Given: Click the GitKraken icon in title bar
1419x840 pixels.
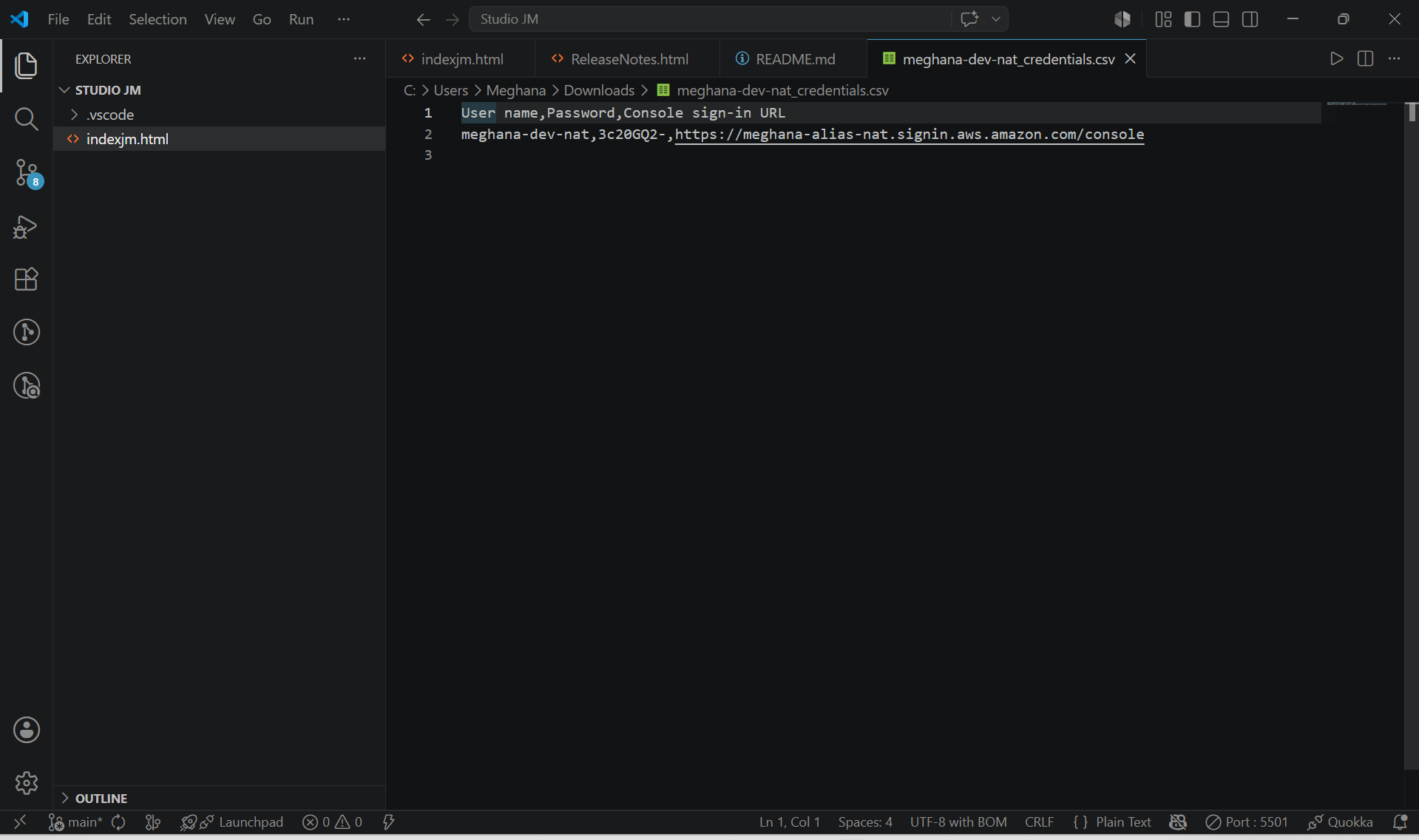Looking at the screenshot, I should click(x=1122, y=19).
